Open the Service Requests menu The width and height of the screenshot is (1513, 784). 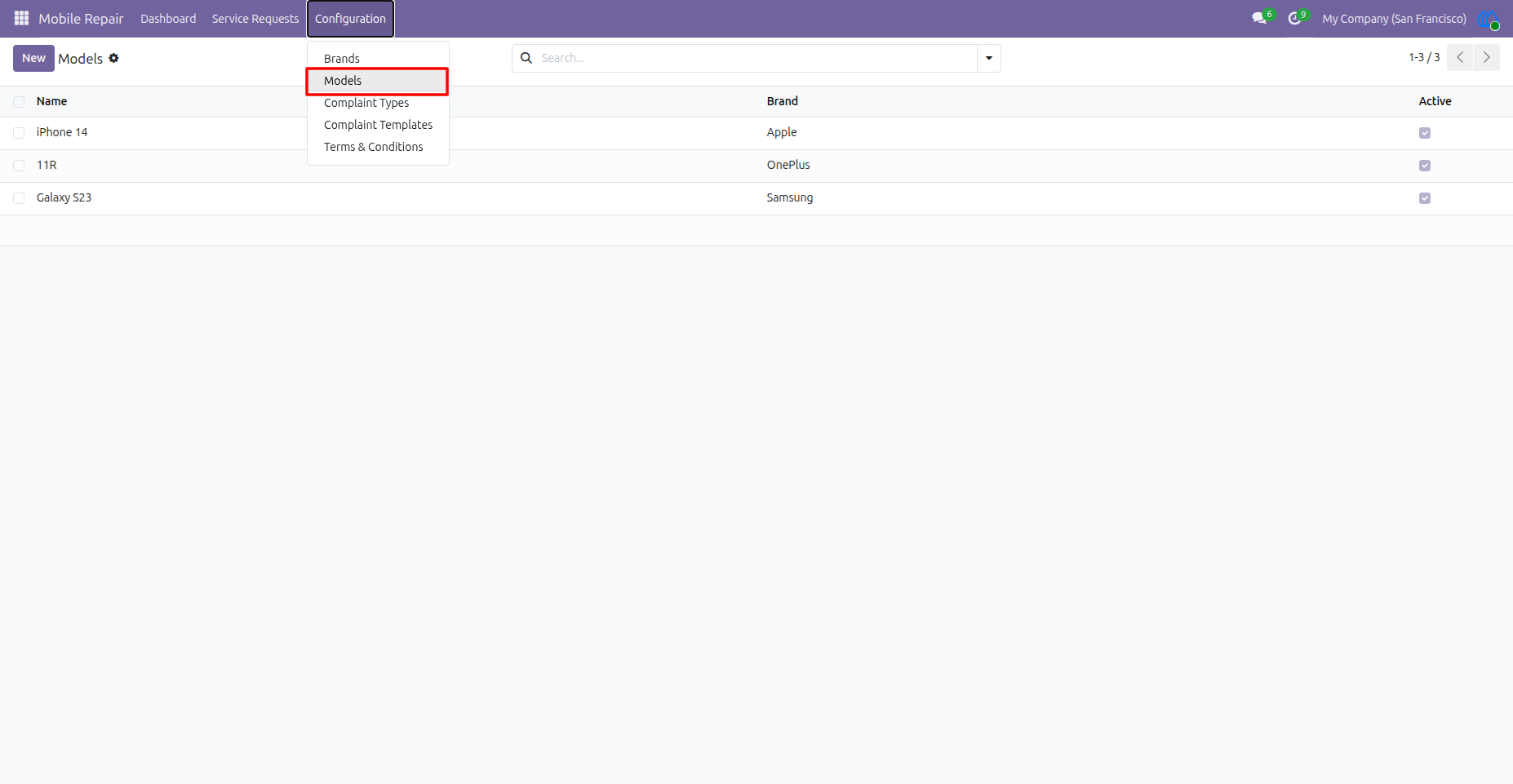click(255, 19)
